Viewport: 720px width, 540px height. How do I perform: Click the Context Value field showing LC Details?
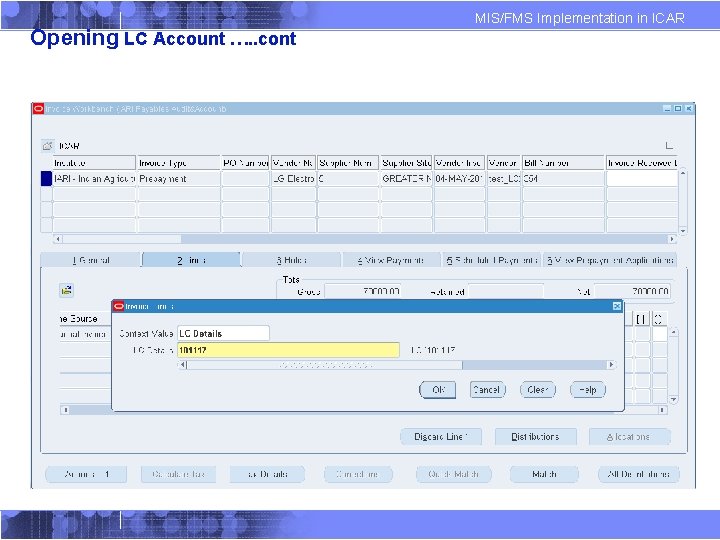pos(223,333)
